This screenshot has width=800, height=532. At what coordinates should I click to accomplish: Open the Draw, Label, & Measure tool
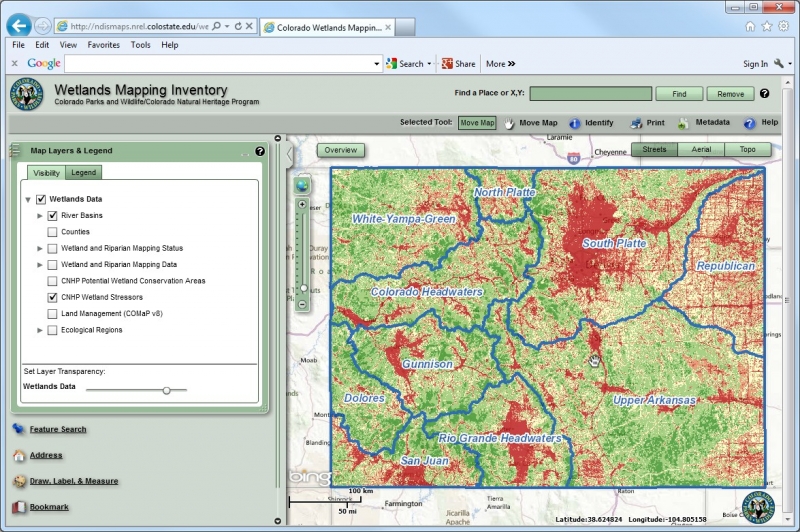point(73,481)
